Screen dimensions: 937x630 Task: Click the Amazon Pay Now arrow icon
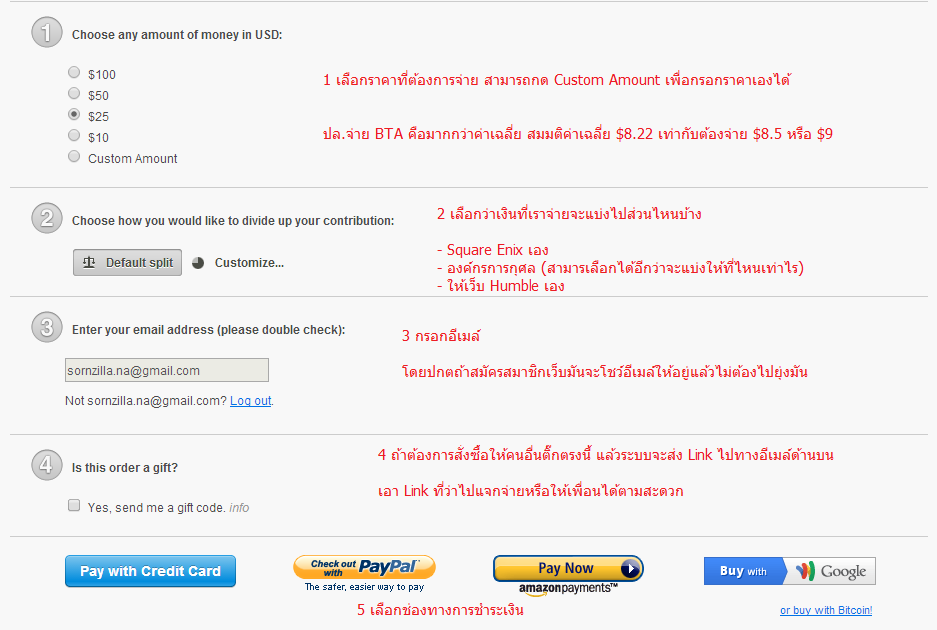pyautogui.click(x=630, y=568)
